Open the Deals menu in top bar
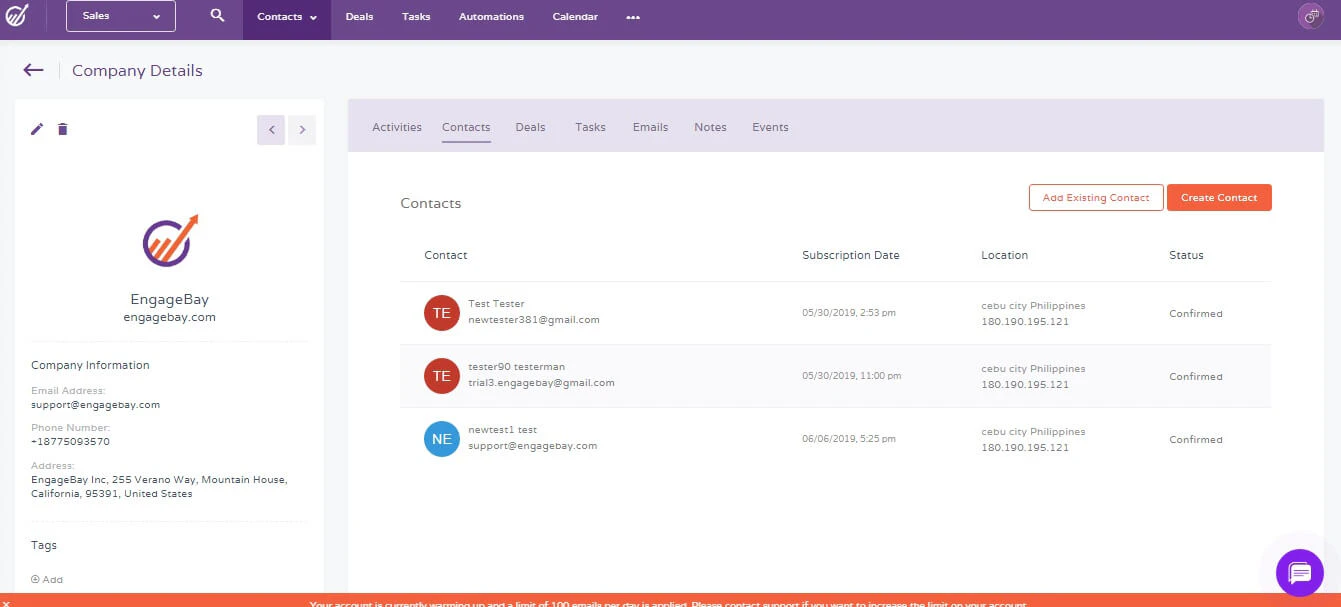The height and width of the screenshot is (607, 1341). tap(359, 17)
